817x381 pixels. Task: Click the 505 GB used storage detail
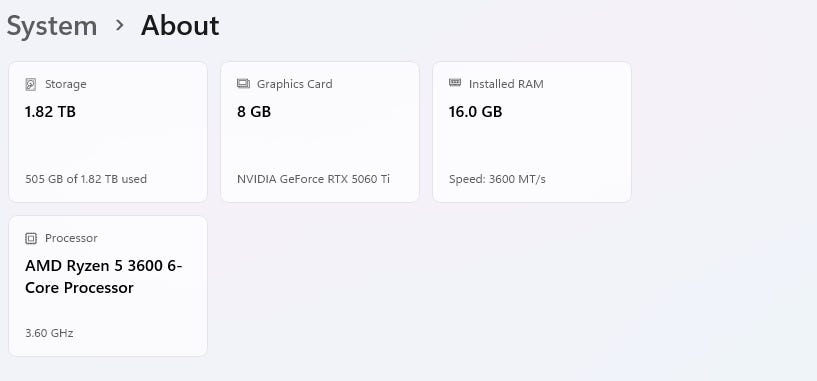tap(86, 179)
